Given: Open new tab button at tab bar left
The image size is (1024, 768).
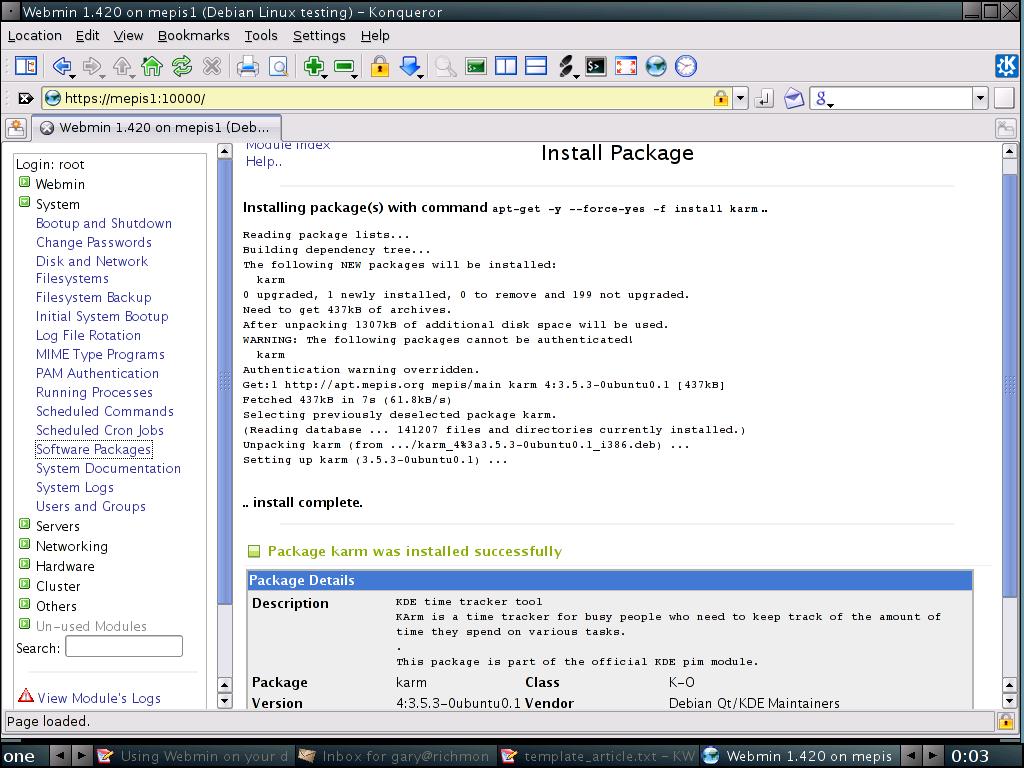Looking at the screenshot, I should point(16,127).
